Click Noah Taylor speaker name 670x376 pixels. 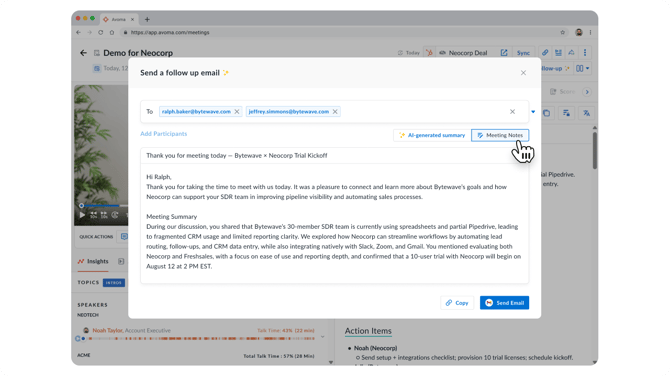tap(108, 330)
